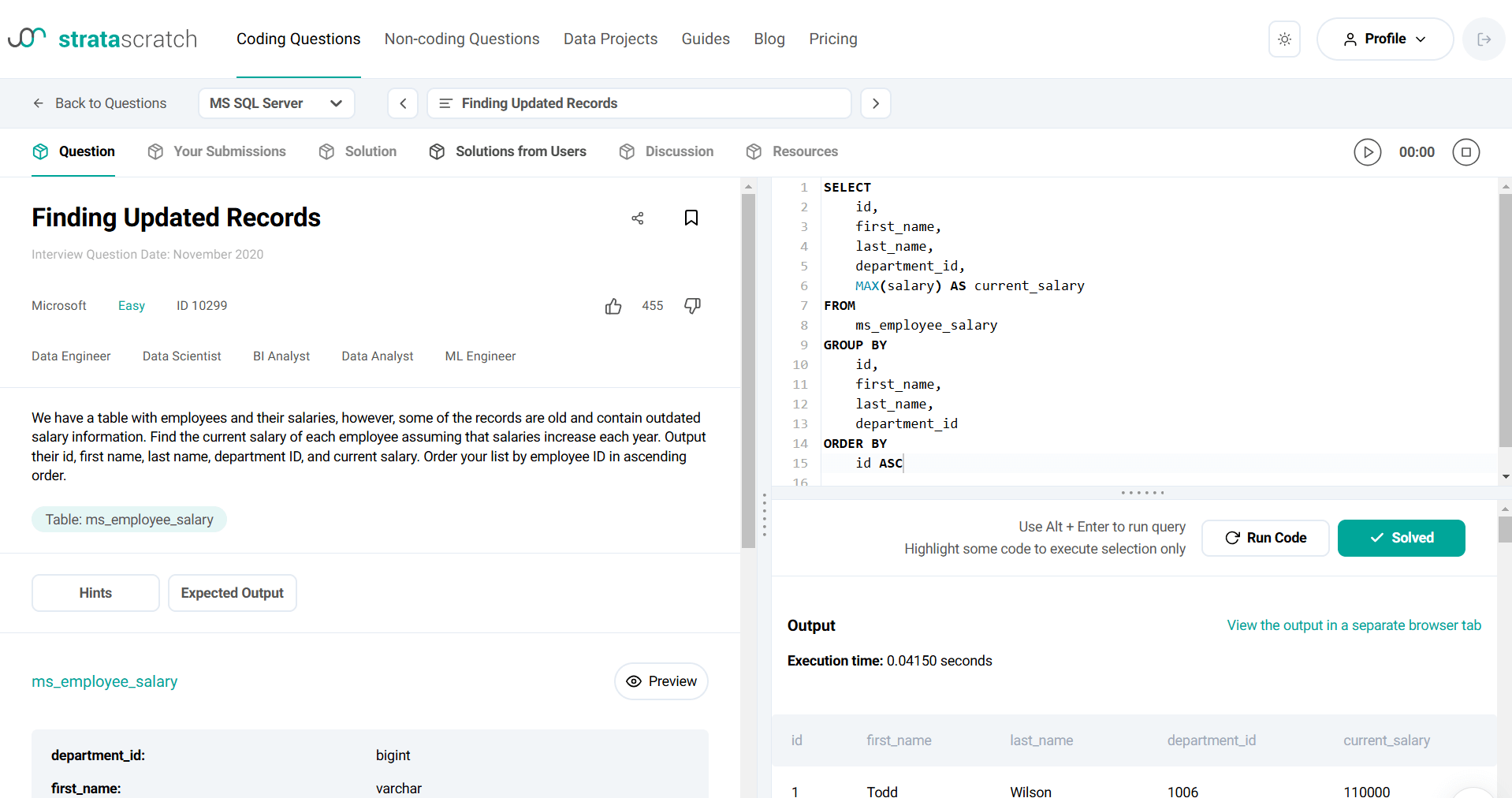
Task: Toggle the light/dark theme
Action: (1284, 39)
